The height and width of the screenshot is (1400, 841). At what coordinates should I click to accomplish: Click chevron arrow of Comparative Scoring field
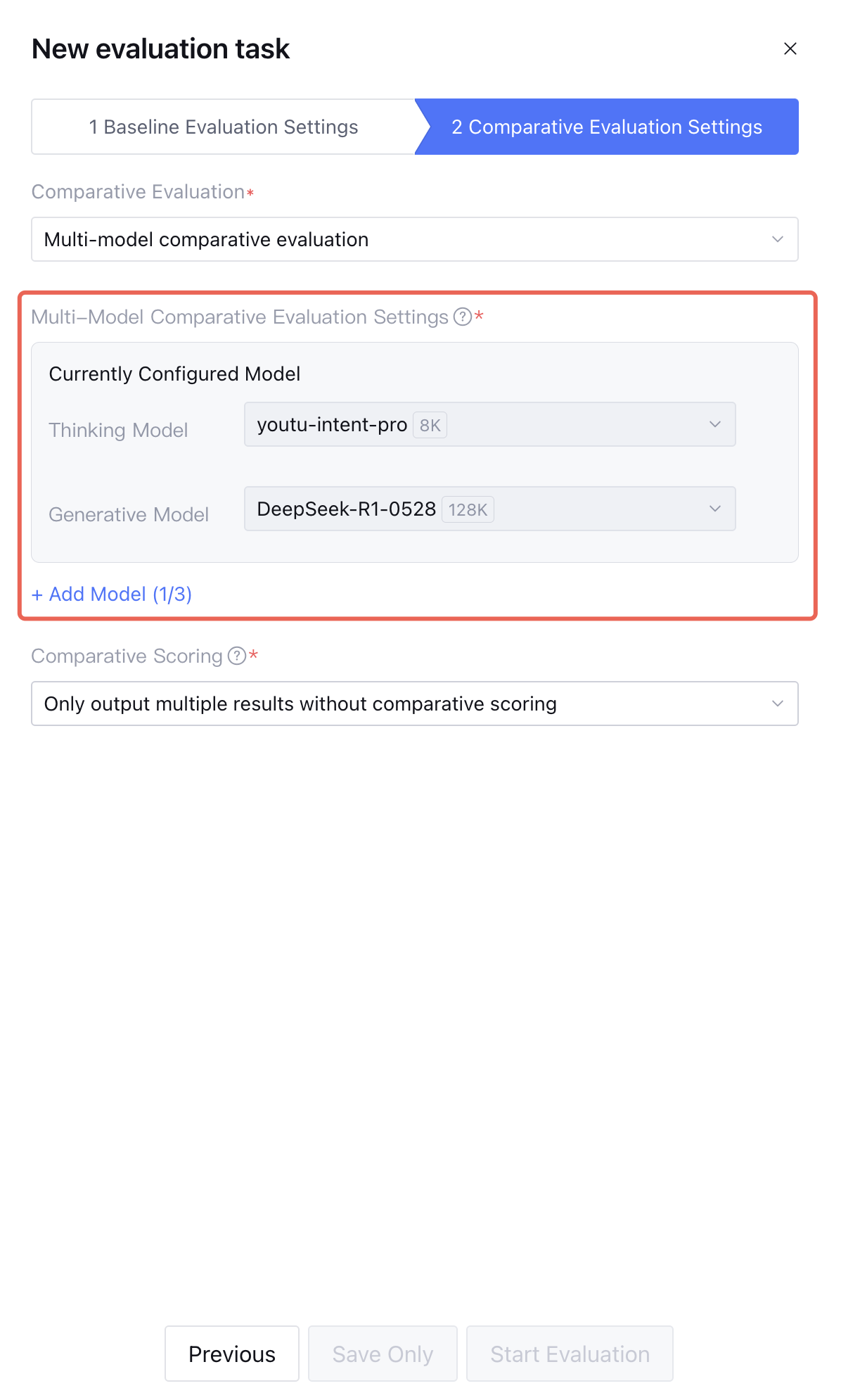[x=777, y=704]
